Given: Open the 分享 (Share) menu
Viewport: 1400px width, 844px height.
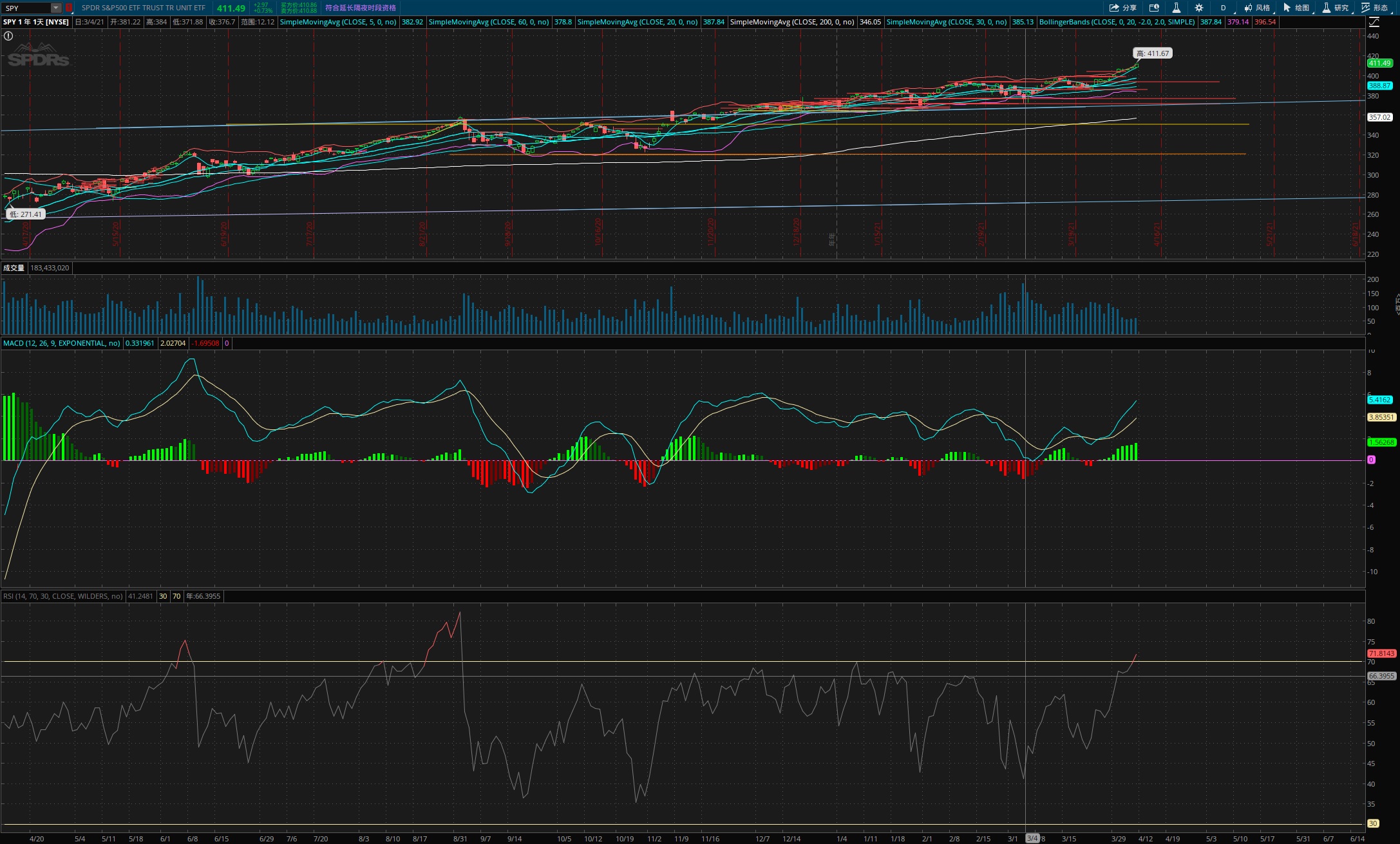Looking at the screenshot, I should [1123, 8].
